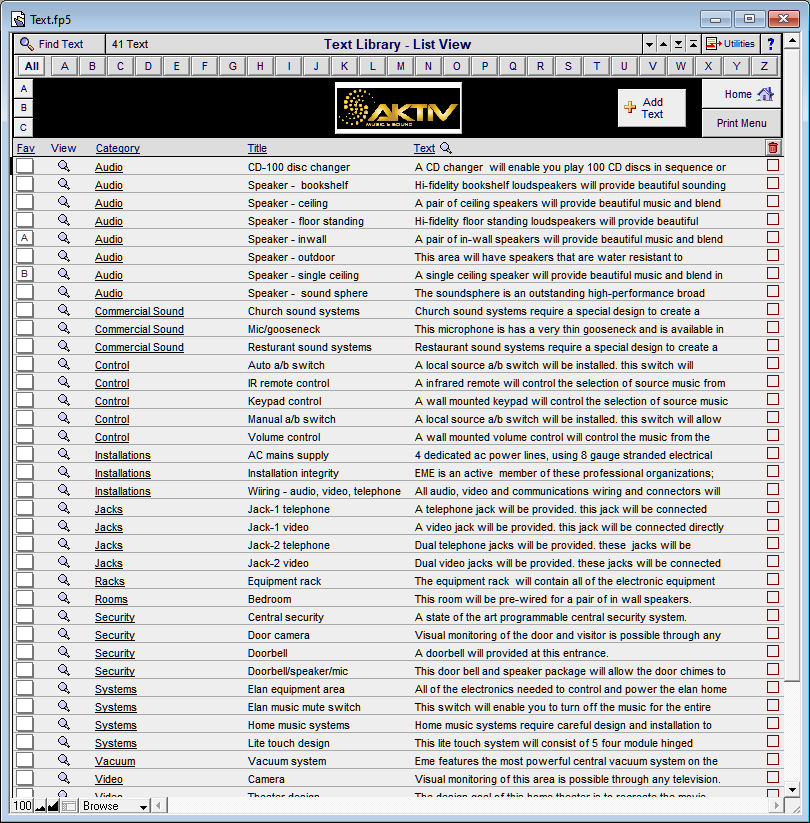
Task: Toggle the favorite box marked B for Speaker - single ceiling
Action: click(x=25, y=274)
